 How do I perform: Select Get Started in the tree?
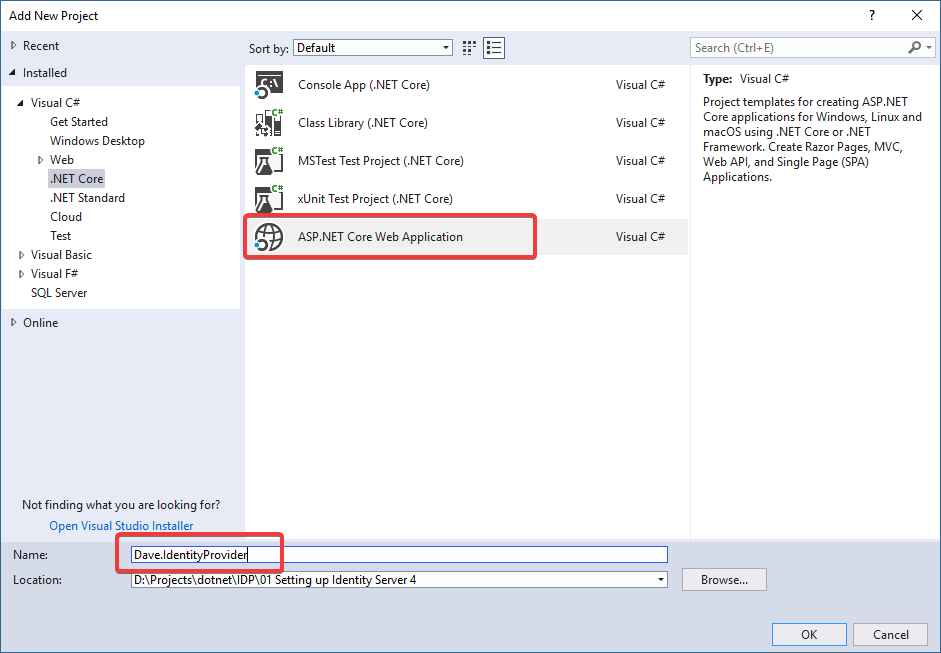pyautogui.click(x=79, y=122)
